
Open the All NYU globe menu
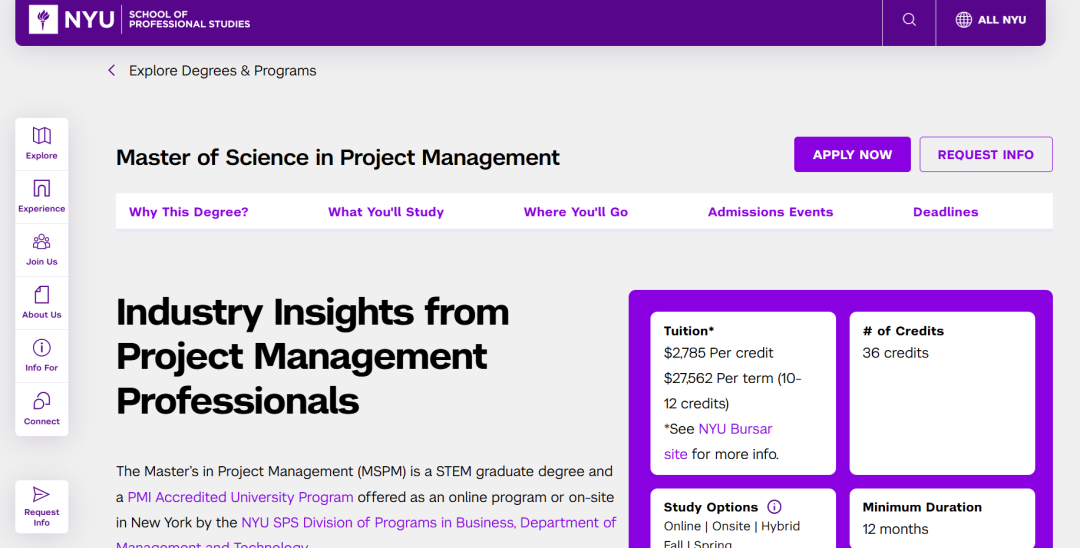pyautogui.click(x=990, y=20)
